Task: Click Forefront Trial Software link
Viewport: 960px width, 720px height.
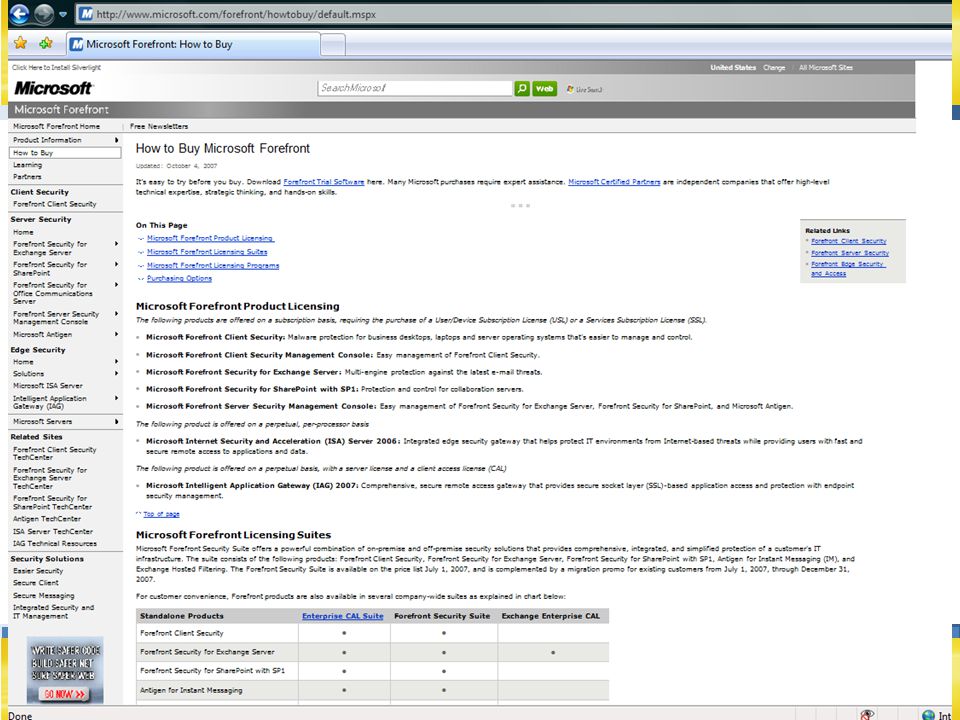Action: pyautogui.click(x=324, y=182)
